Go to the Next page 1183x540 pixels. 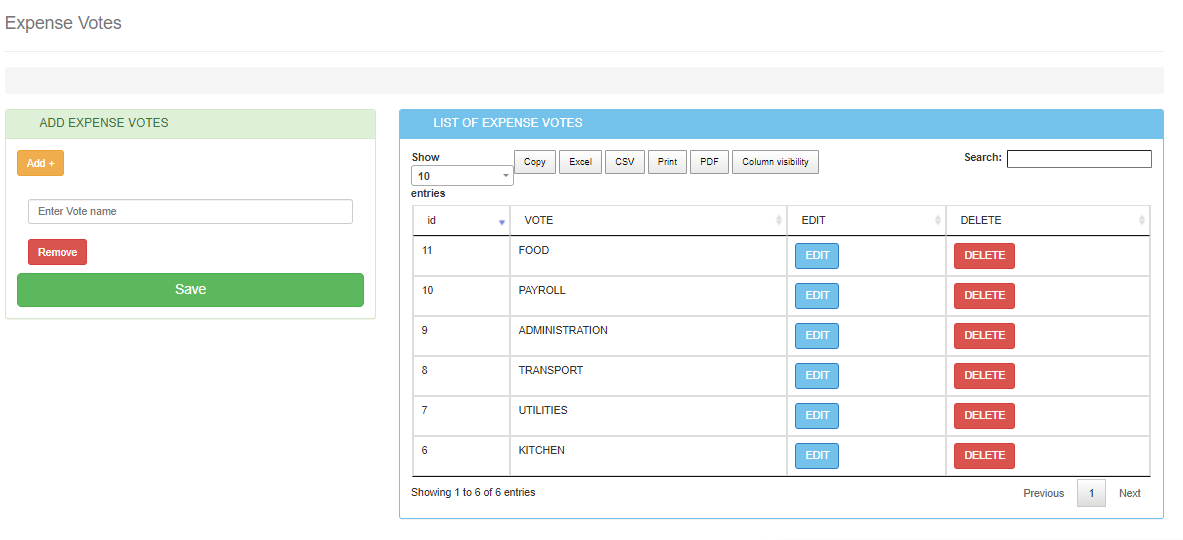point(1129,493)
